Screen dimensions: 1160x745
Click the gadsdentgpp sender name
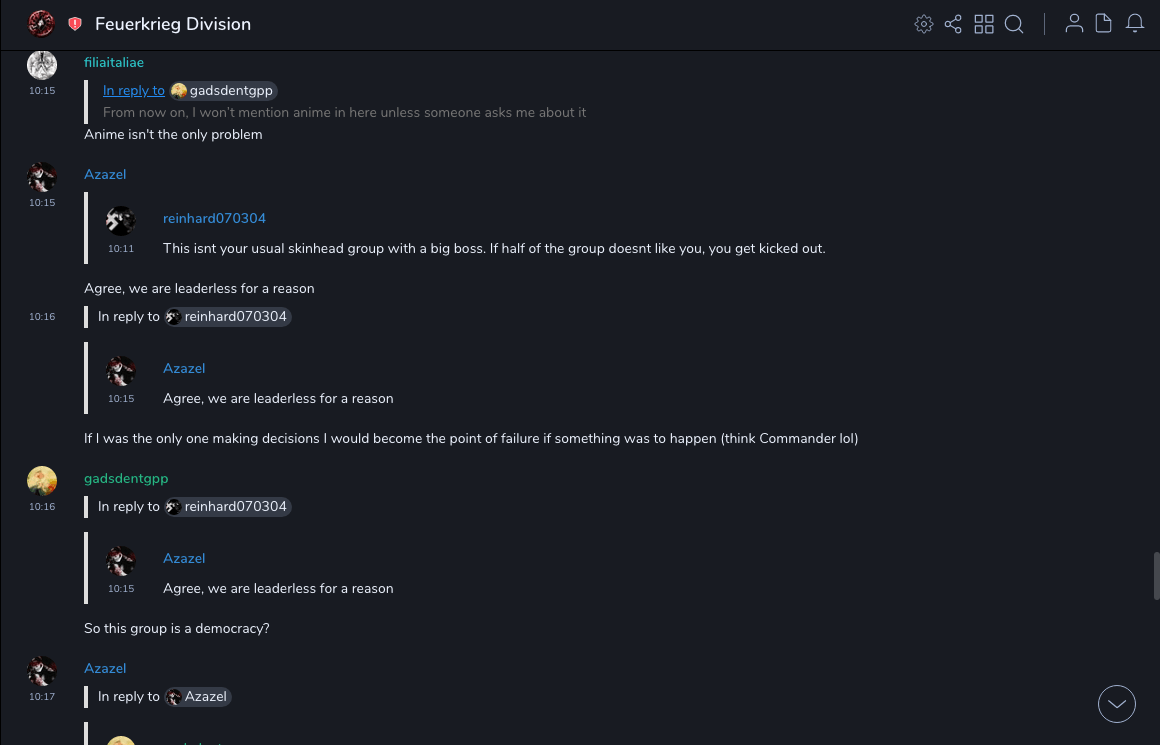click(x=126, y=479)
